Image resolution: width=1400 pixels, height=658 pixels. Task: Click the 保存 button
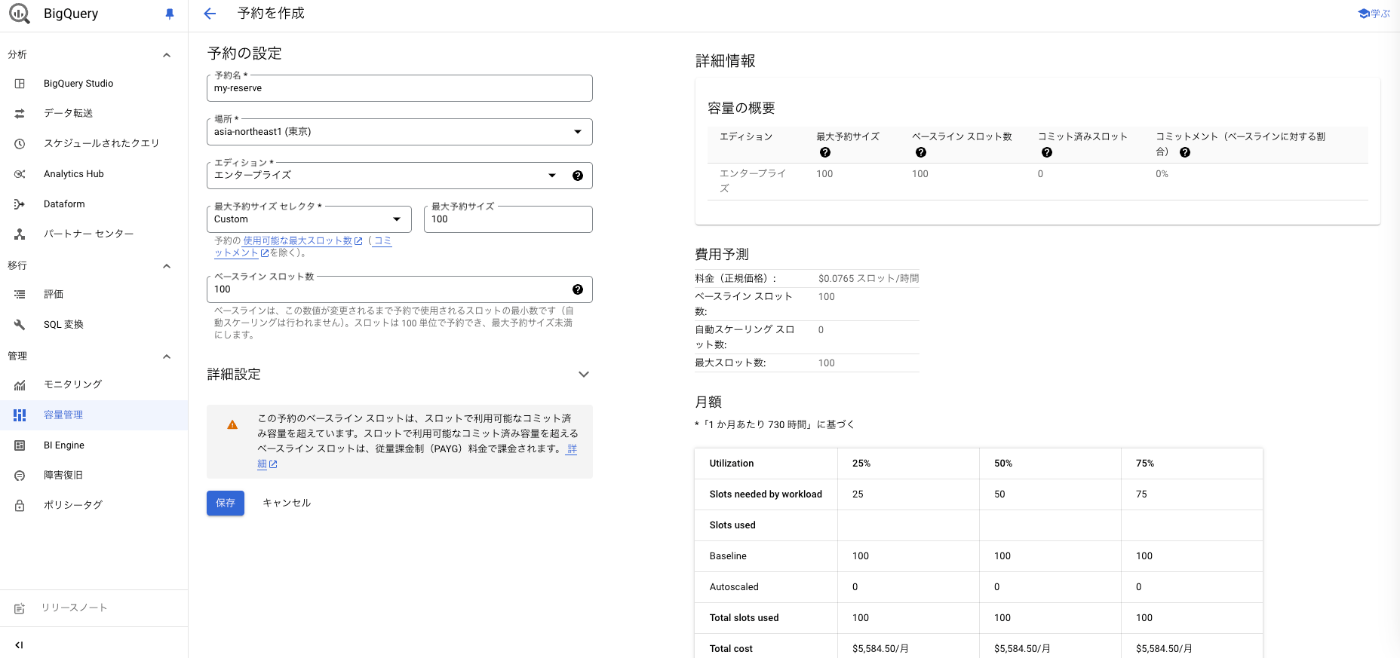point(225,503)
